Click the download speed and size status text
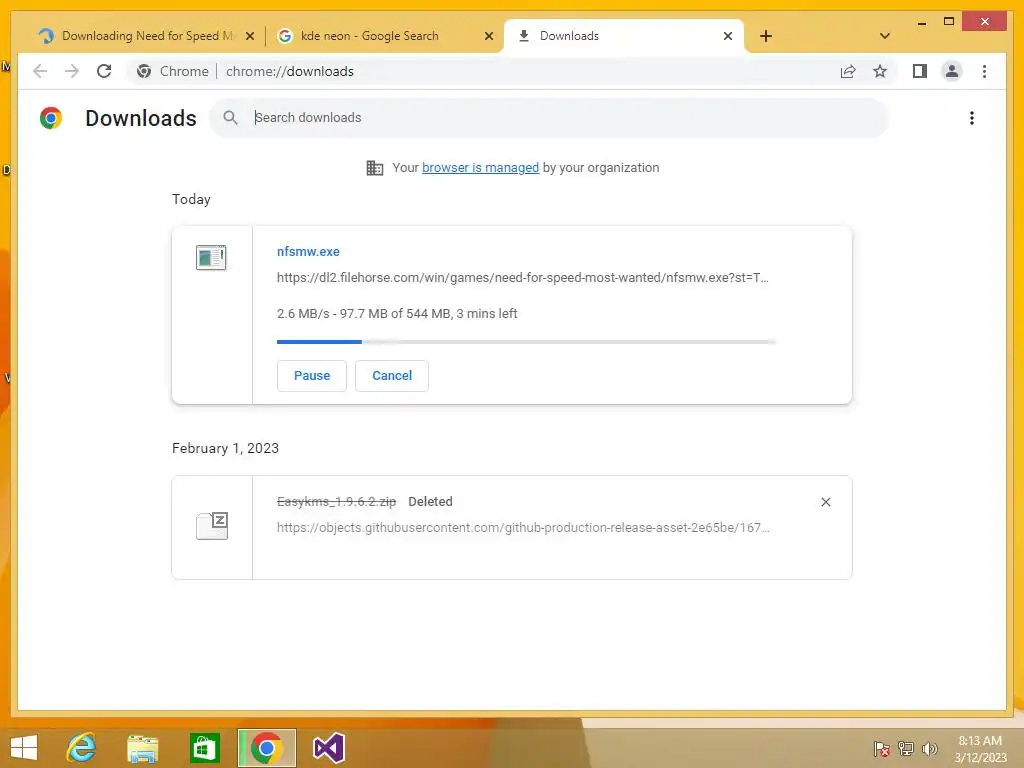 (x=397, y=313)
